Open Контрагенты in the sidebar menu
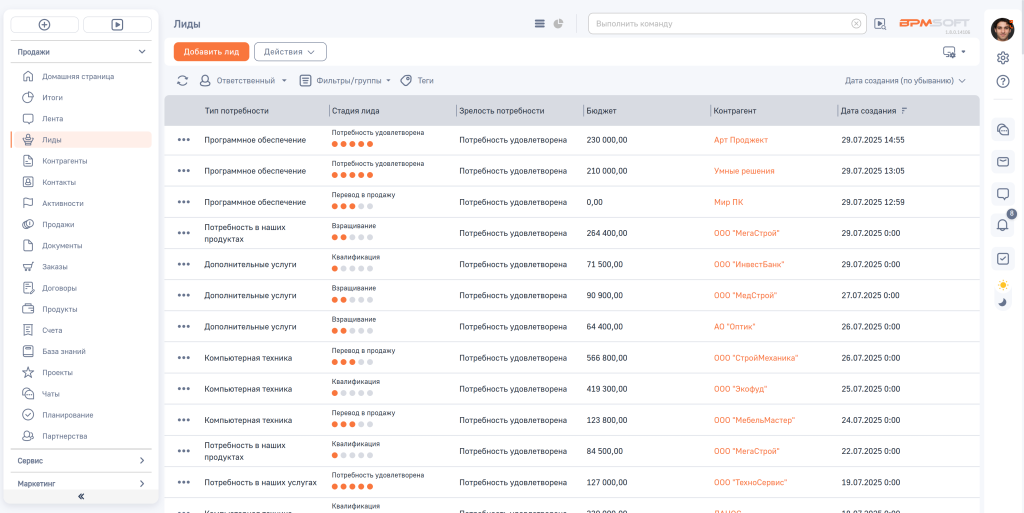 point(65,161)
